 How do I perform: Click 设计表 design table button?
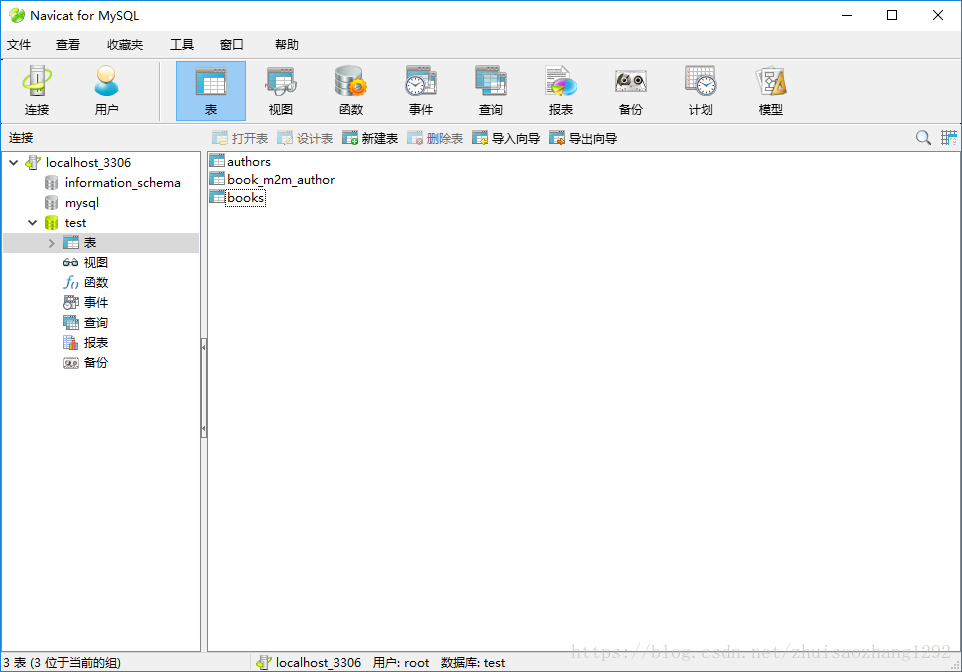click(x=305, y=138)
